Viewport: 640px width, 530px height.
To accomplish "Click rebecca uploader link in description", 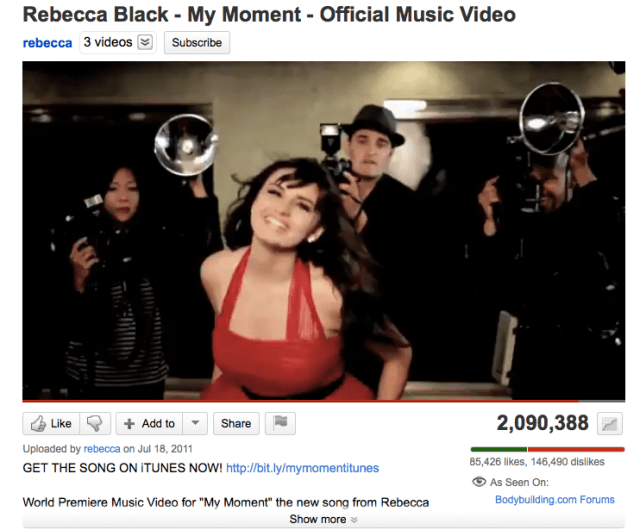I will pos(102,449).
